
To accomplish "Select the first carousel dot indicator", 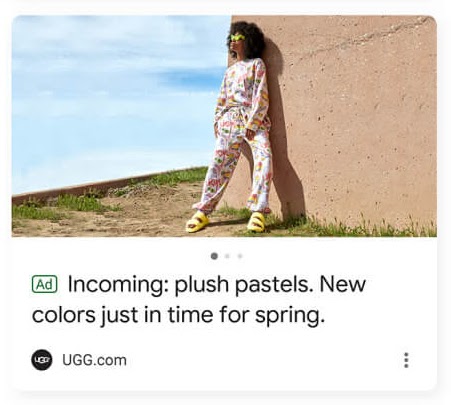I will [x=214, y=256].
